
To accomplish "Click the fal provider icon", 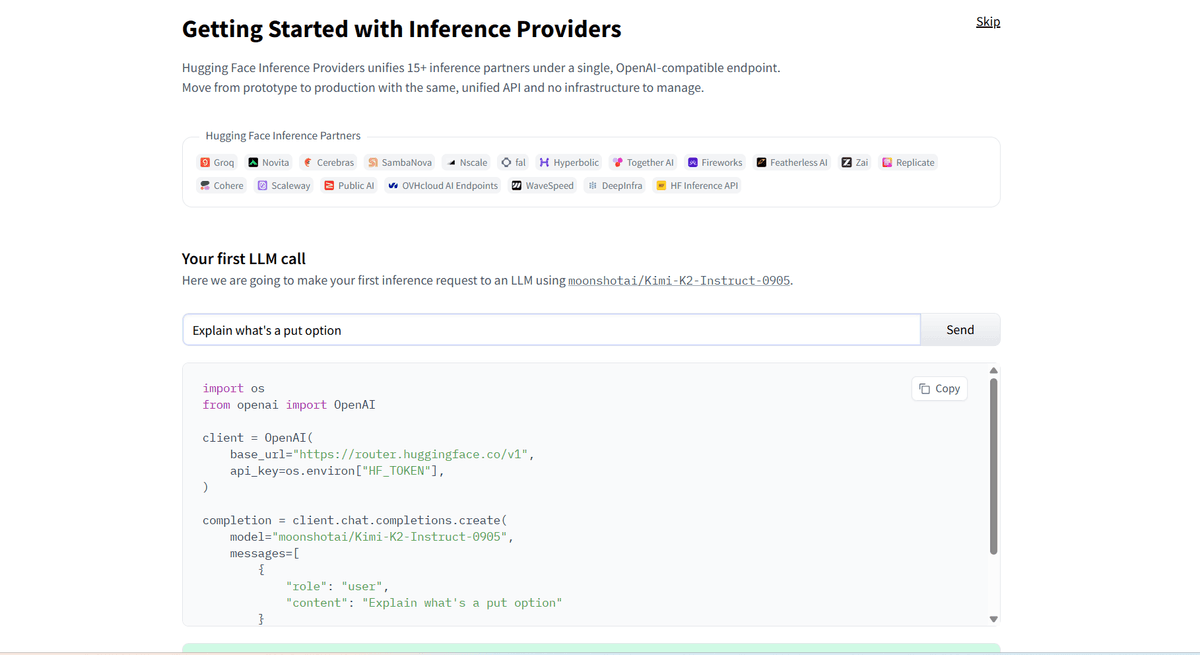I will (x=506, y=162).
